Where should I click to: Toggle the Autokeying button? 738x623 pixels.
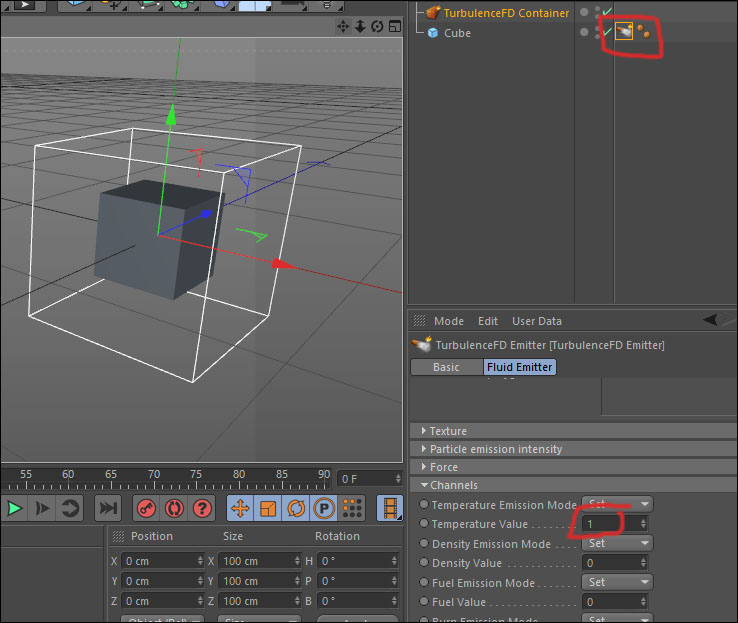[174, 508]
